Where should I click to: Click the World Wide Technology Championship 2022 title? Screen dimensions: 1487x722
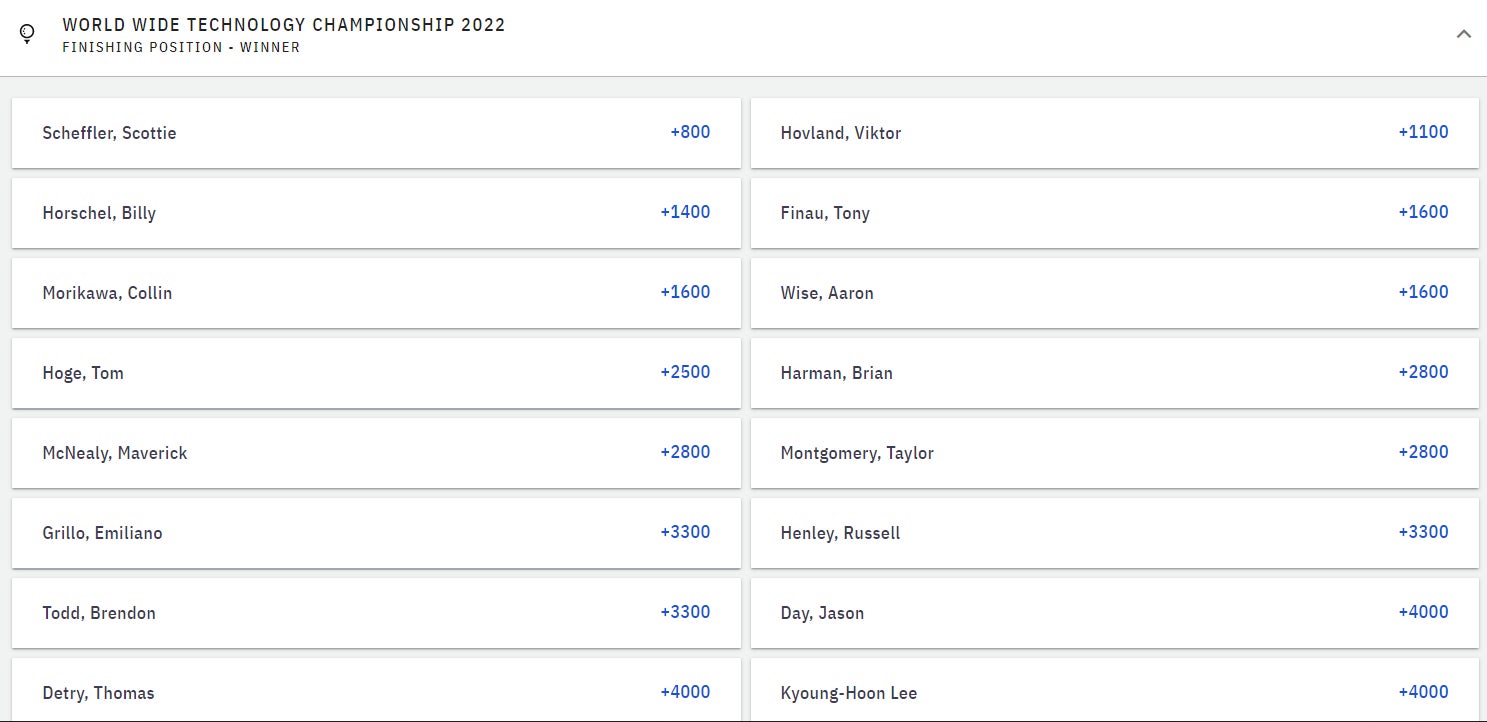[284, 25]
